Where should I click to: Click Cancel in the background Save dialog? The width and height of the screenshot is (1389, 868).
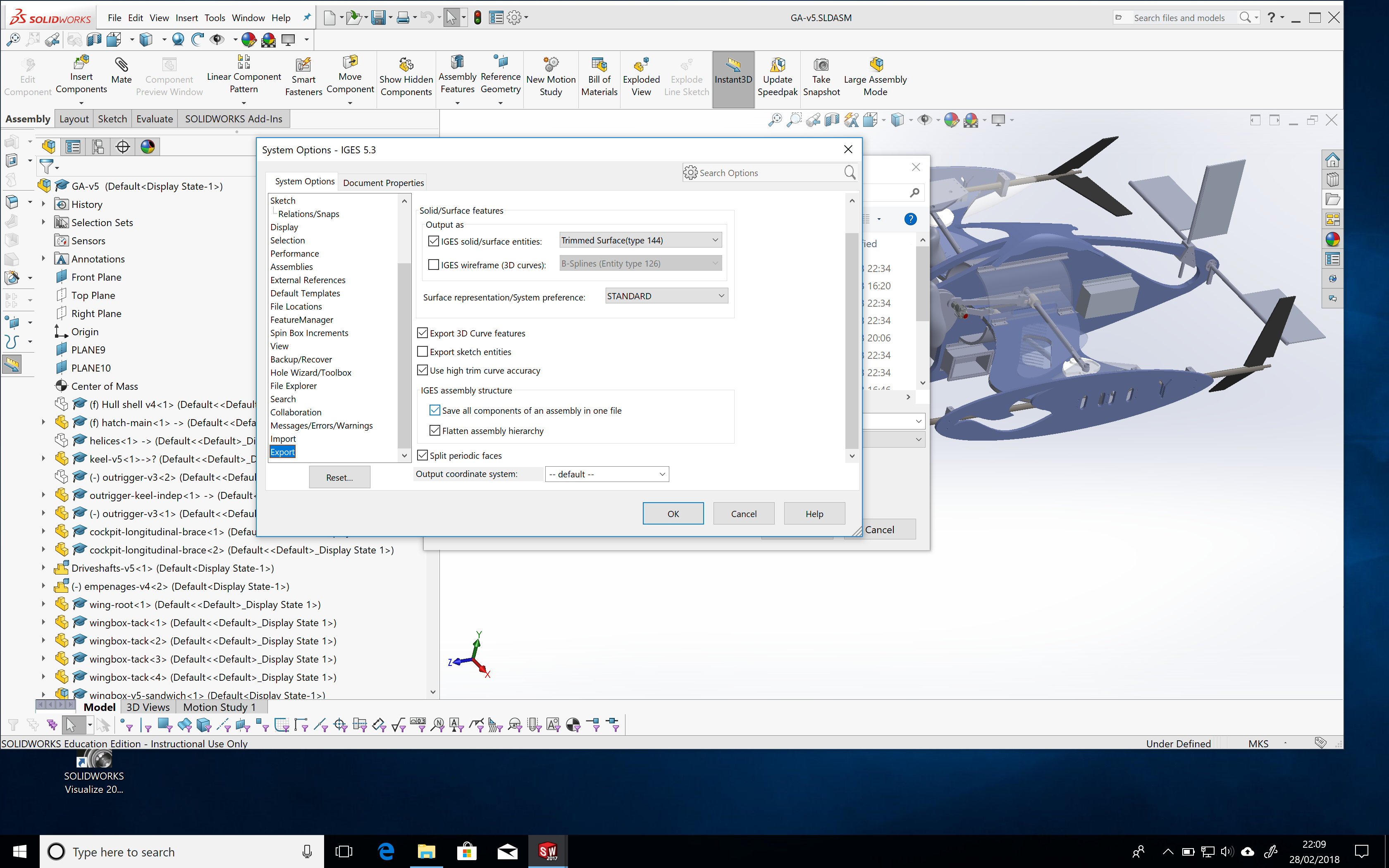879,530
